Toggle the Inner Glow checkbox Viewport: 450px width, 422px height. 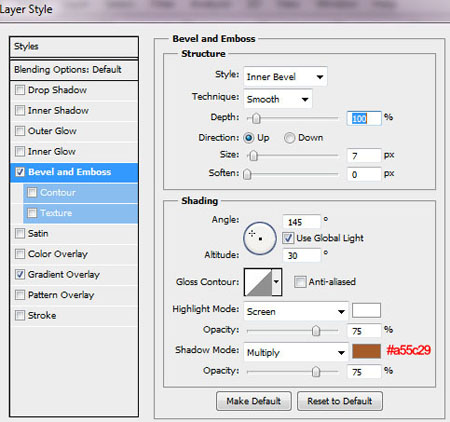(x=20, y=151)
